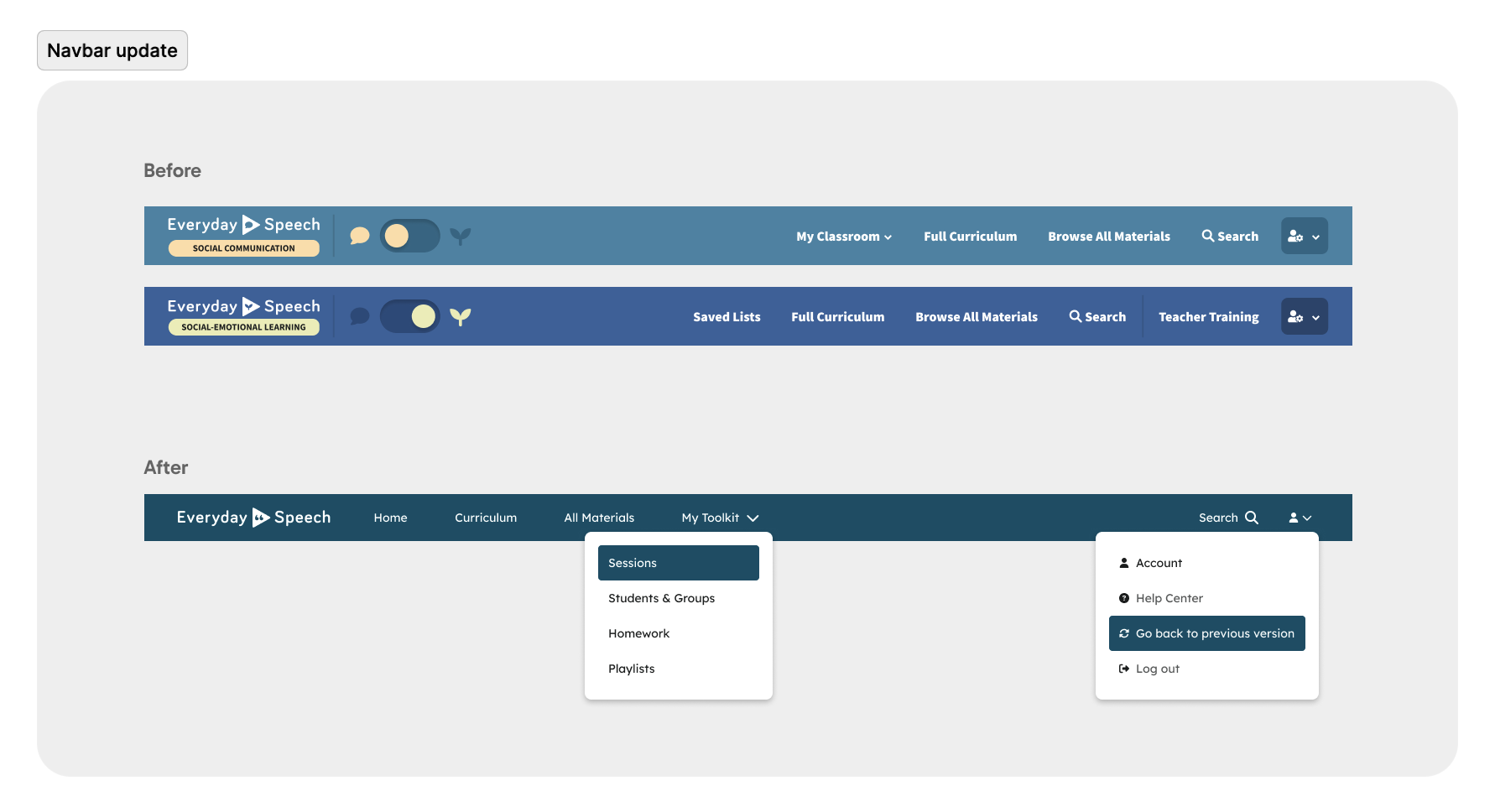Open Teacher Training
This screenshot has width=1495, height=812.
[1209, 317]
